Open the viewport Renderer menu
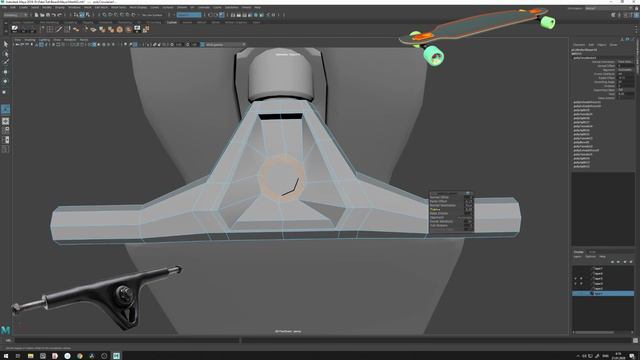This screenshot has height=360, width=640. point(70,40)
